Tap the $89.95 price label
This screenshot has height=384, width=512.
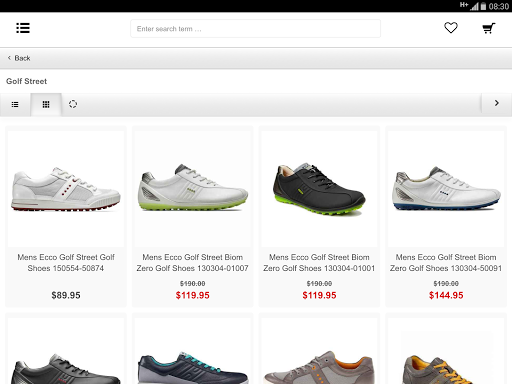pos(66,295)
